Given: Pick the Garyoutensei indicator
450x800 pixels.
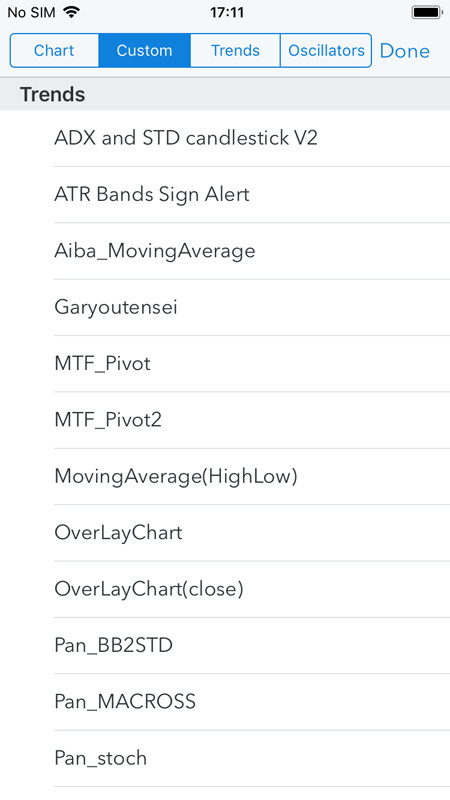Looking at the screenshot, I should click(x=225, y=308).
